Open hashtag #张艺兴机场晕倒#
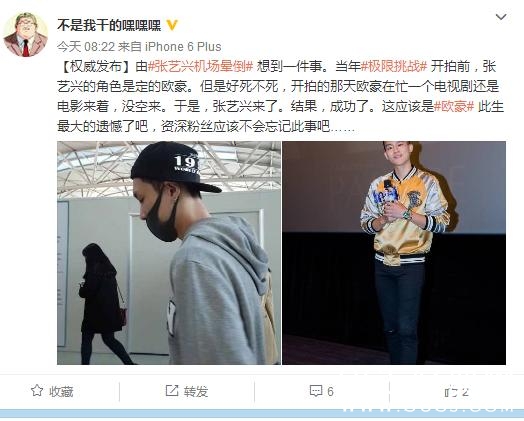The image size is (524, 421). [200, 66]
